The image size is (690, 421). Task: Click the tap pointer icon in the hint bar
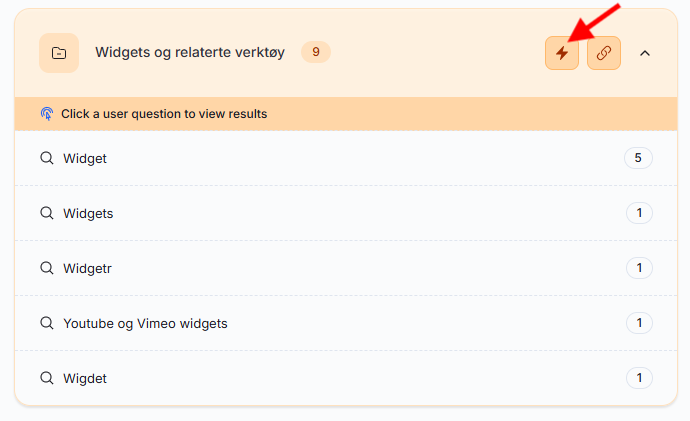point(47,114)
